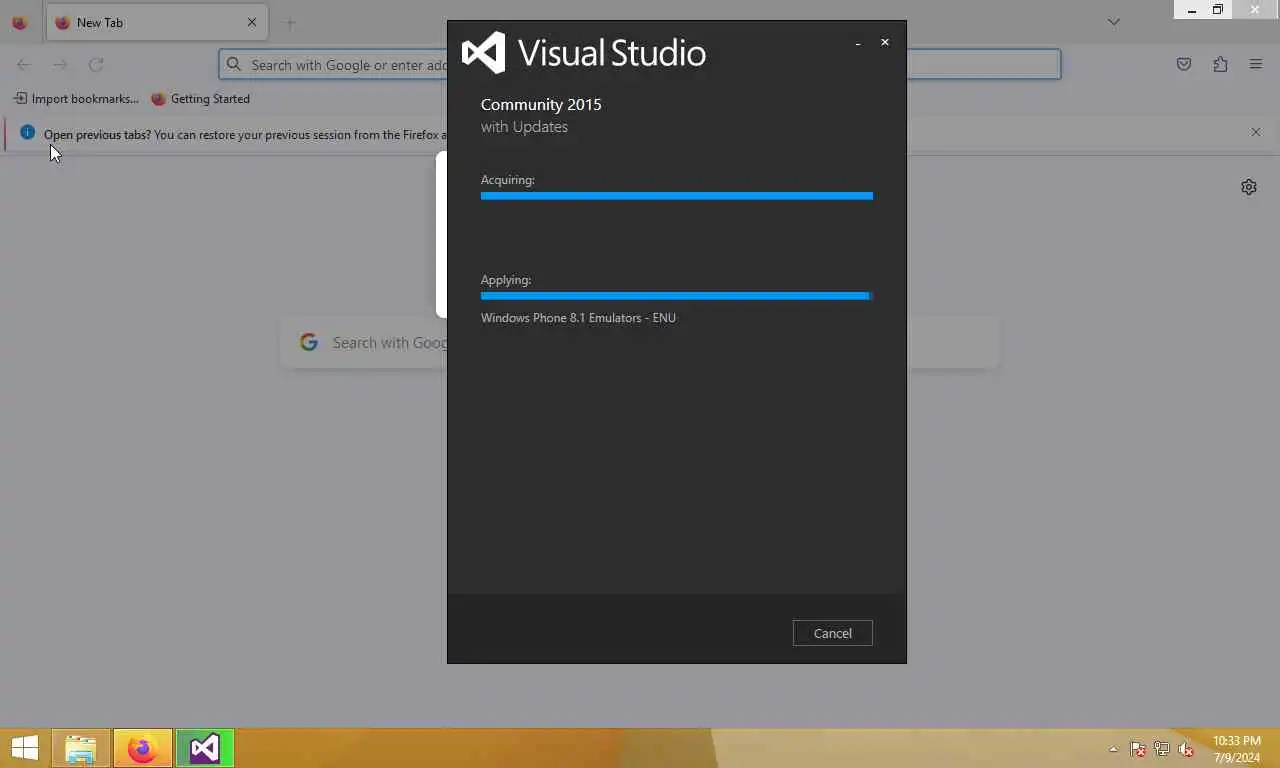
Task: Close the Visual Studio installer window
Action: pyautogui.click(x=885, y=42)
